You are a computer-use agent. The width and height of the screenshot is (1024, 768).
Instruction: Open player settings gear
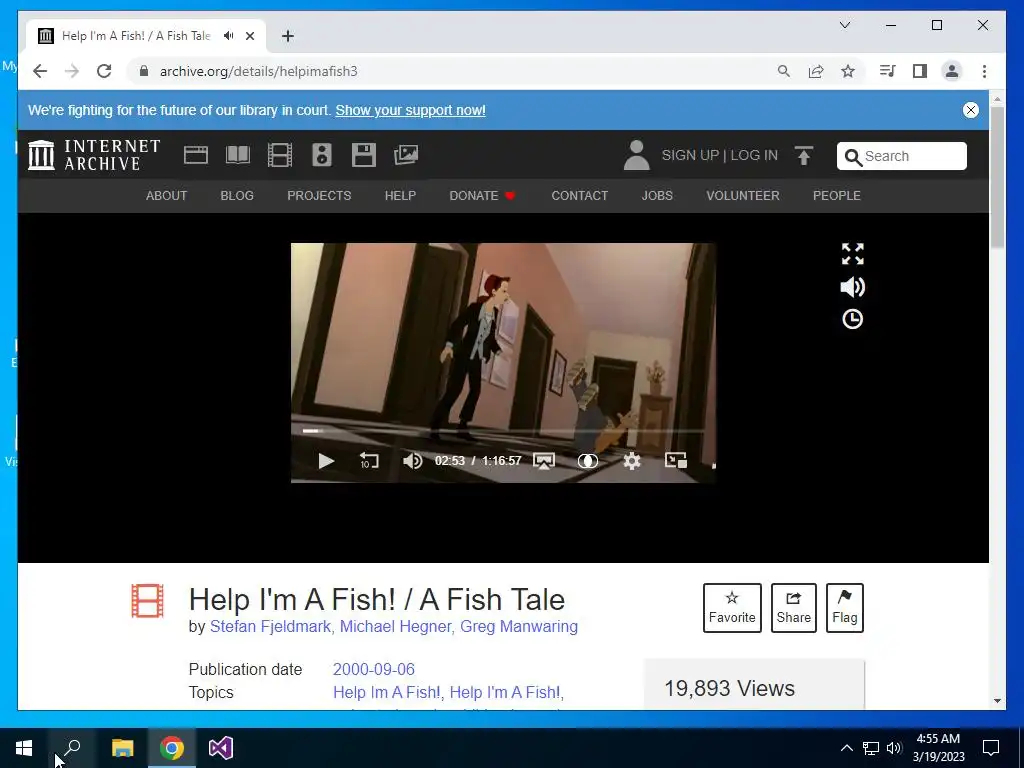[x=632, y=461]
